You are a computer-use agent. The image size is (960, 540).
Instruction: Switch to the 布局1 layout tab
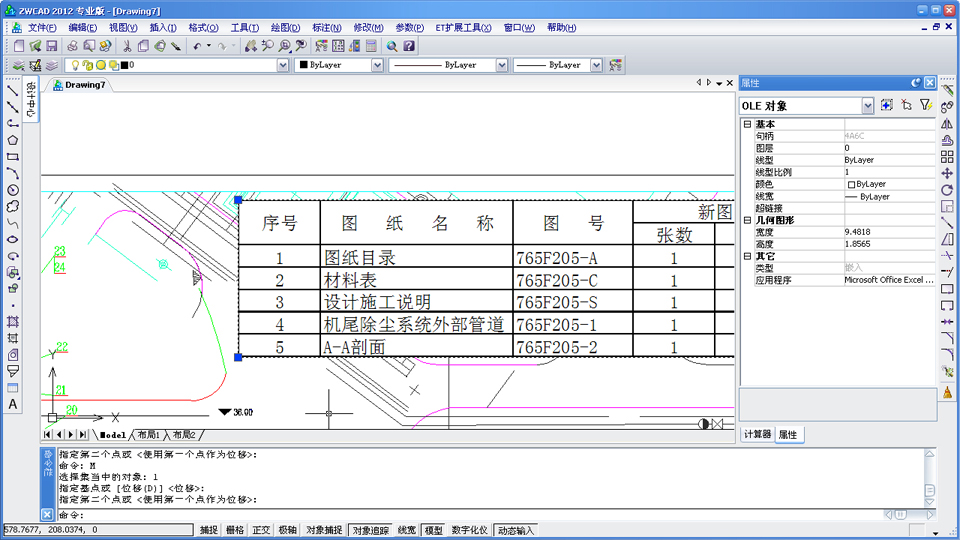tap(148, 435)
